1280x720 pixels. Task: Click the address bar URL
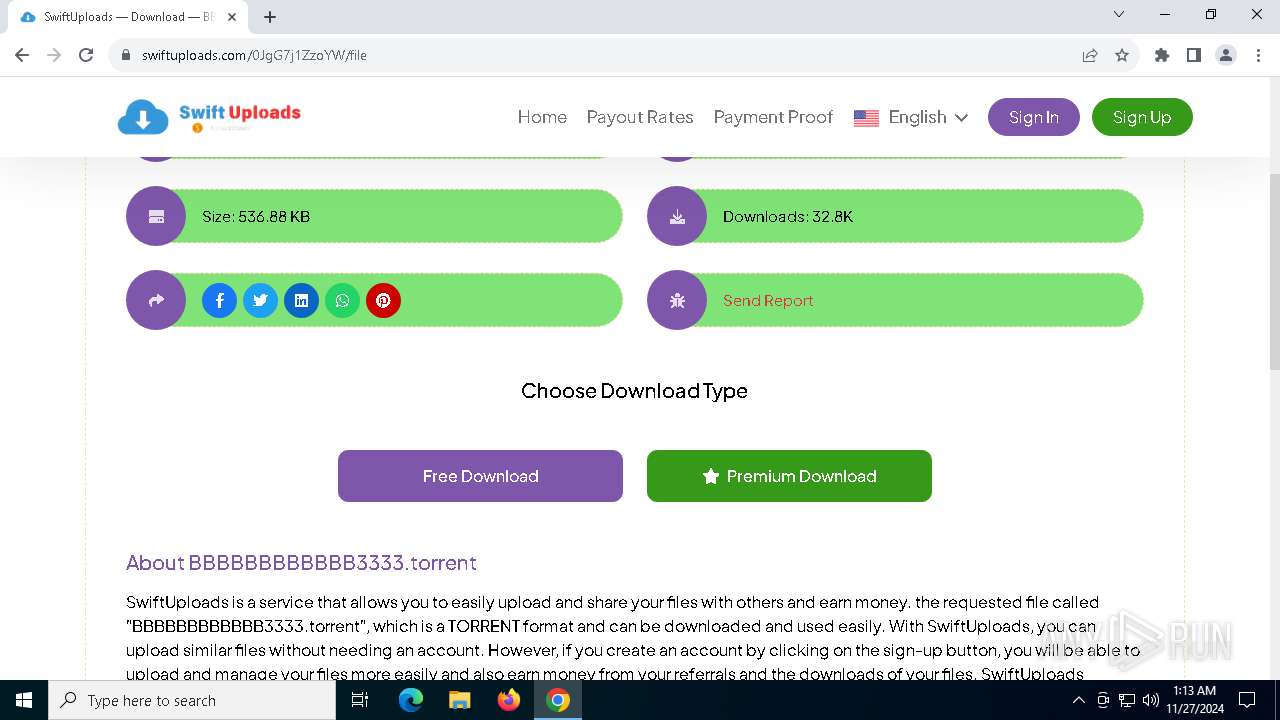pyautogui.click(x=254, y=55)
